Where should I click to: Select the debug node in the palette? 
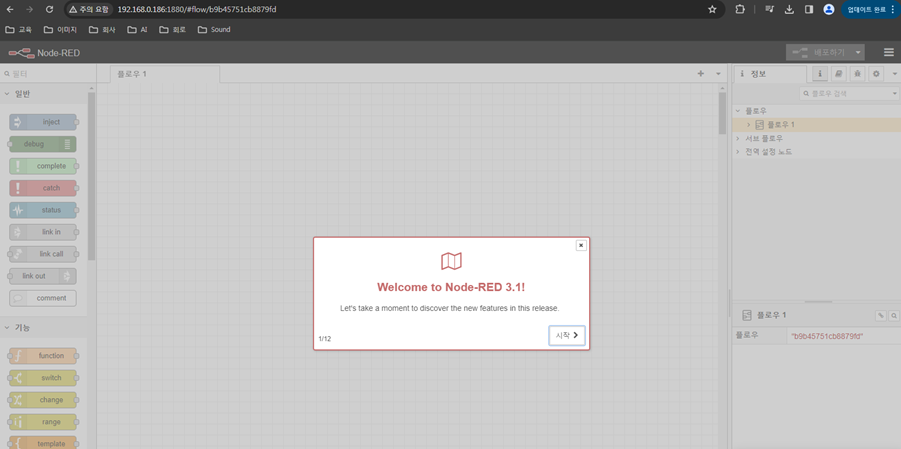tap(43, 144)
